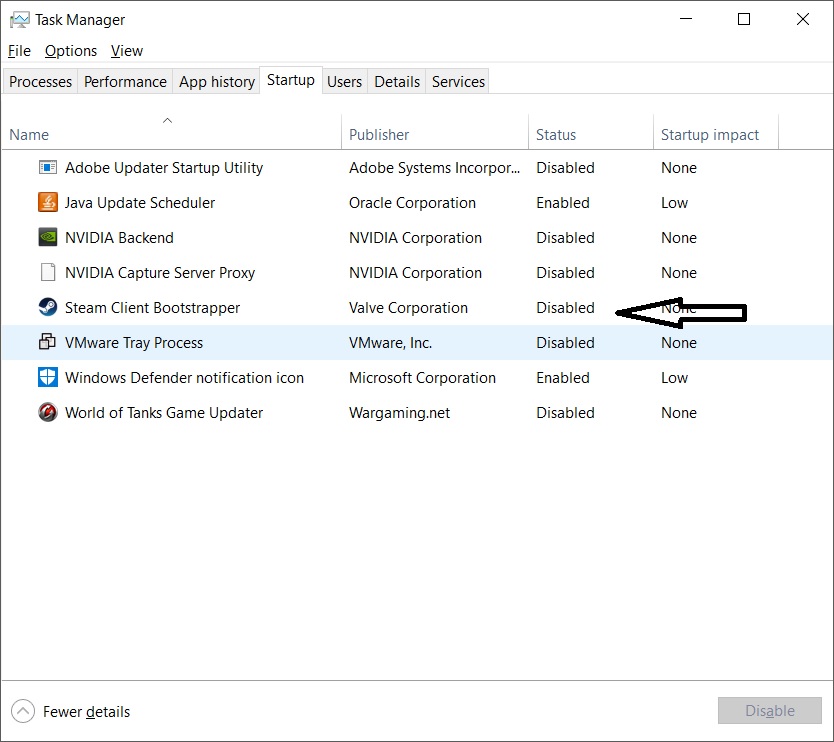Open the Options menu
This screenshot has height=742, width=834.
tap(71, 51)
